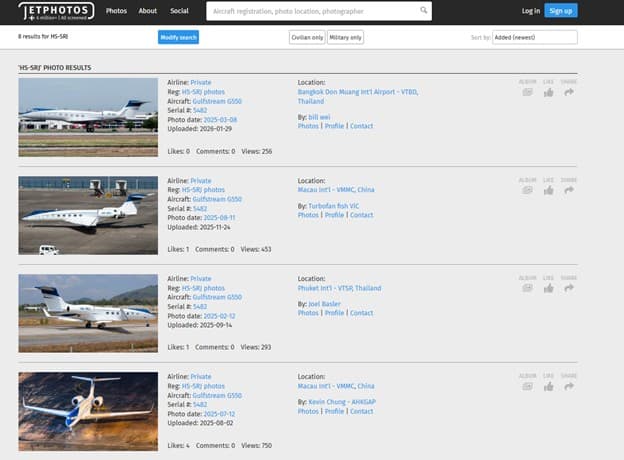This screenshot has height=460, width=624.
Task: Open the Photos menu
Action: (116, 11)
